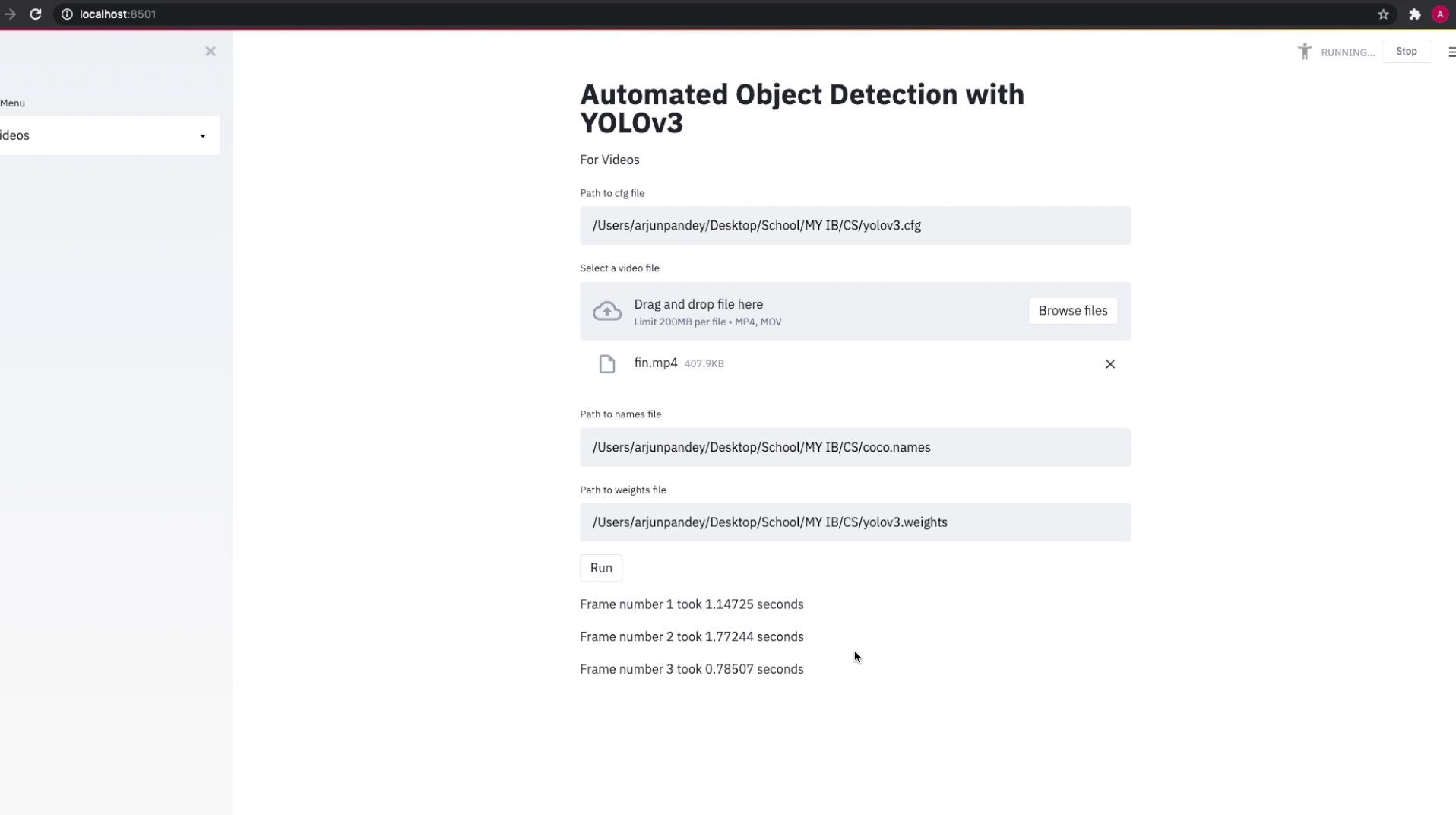
Task: Focus the Path to weights file input
Action: pos(855,523)
